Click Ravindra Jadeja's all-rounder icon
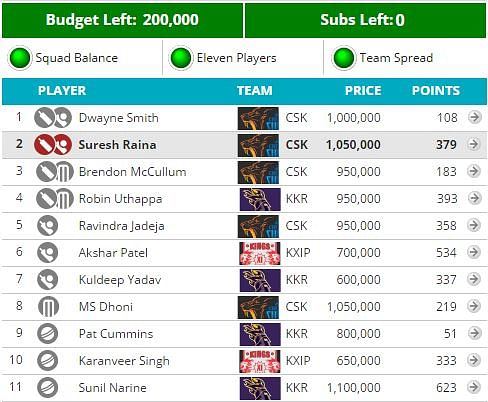The height and width of the screenshot is (402, 488). point(47,226)
